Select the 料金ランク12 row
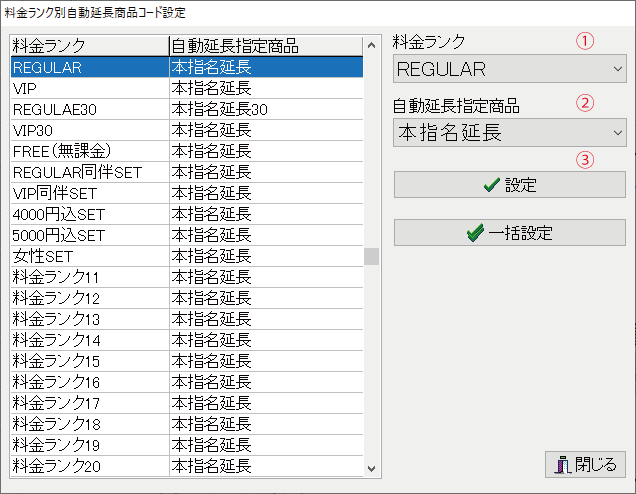The image size is (636, 494). click(x=187, y=299)
